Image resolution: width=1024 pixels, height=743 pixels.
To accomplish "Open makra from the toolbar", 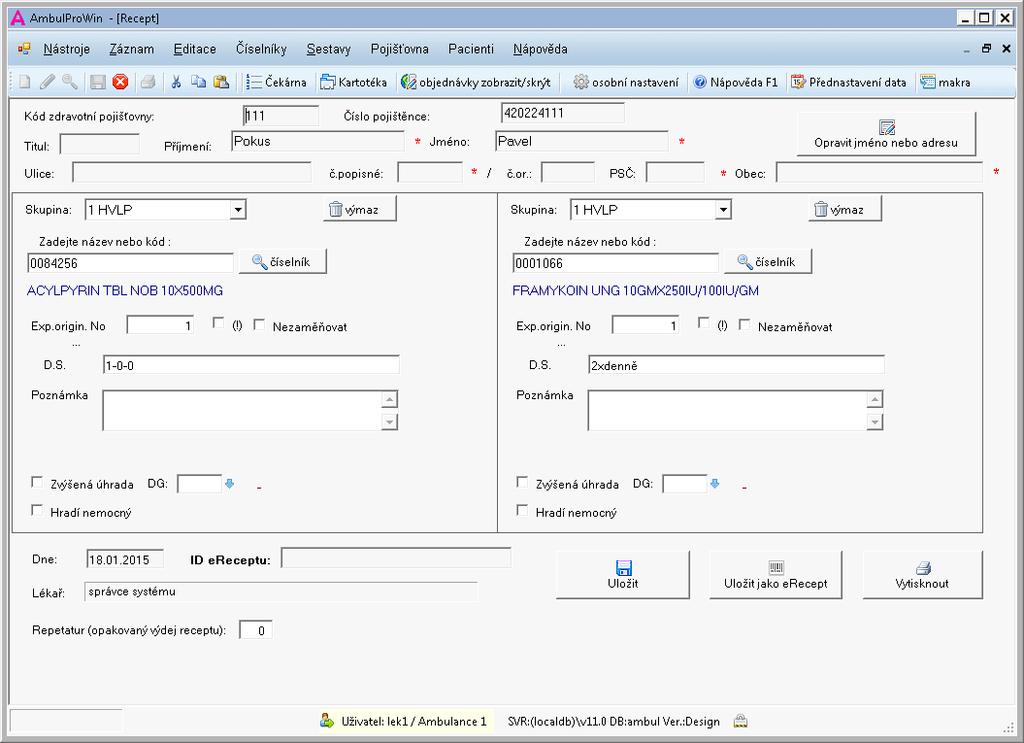I will pos(945,82).
